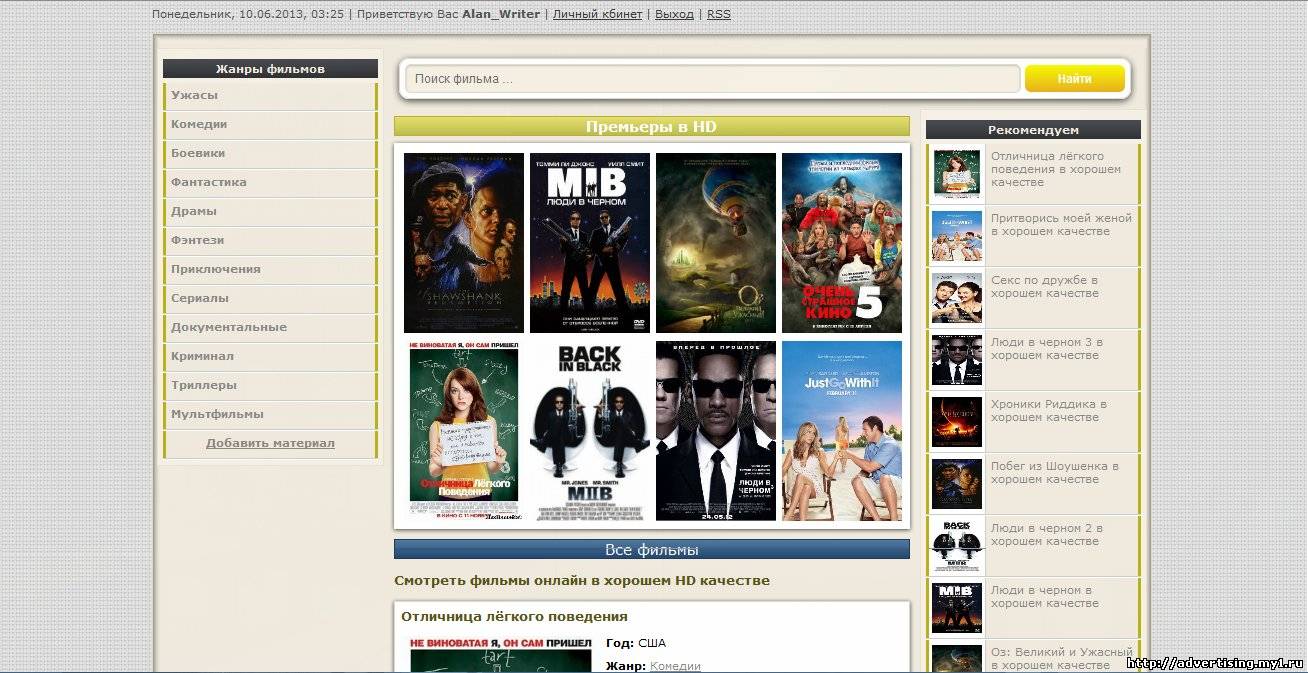The width and height of the screenshot is (1308, 673).
Task: Click the Жанры фильмов sidebar header
Action: [x=270, y=69]
